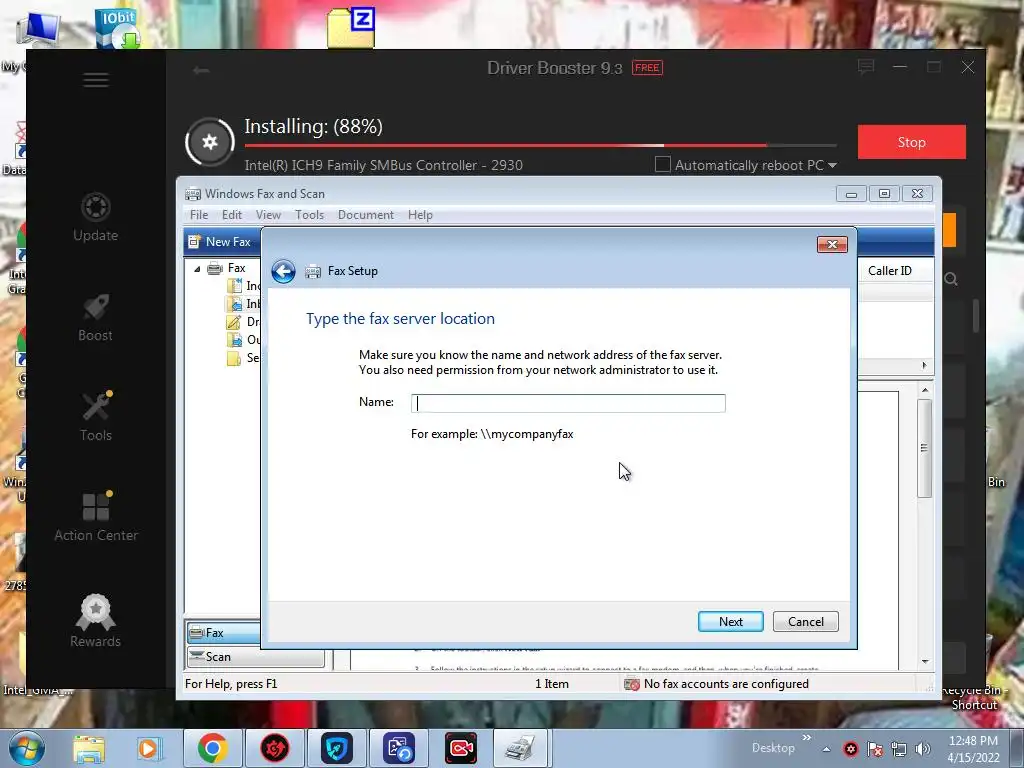Screen dimensions: 1024x768
Task: Click the volume speaker tray icon
Action: [923, 749]
